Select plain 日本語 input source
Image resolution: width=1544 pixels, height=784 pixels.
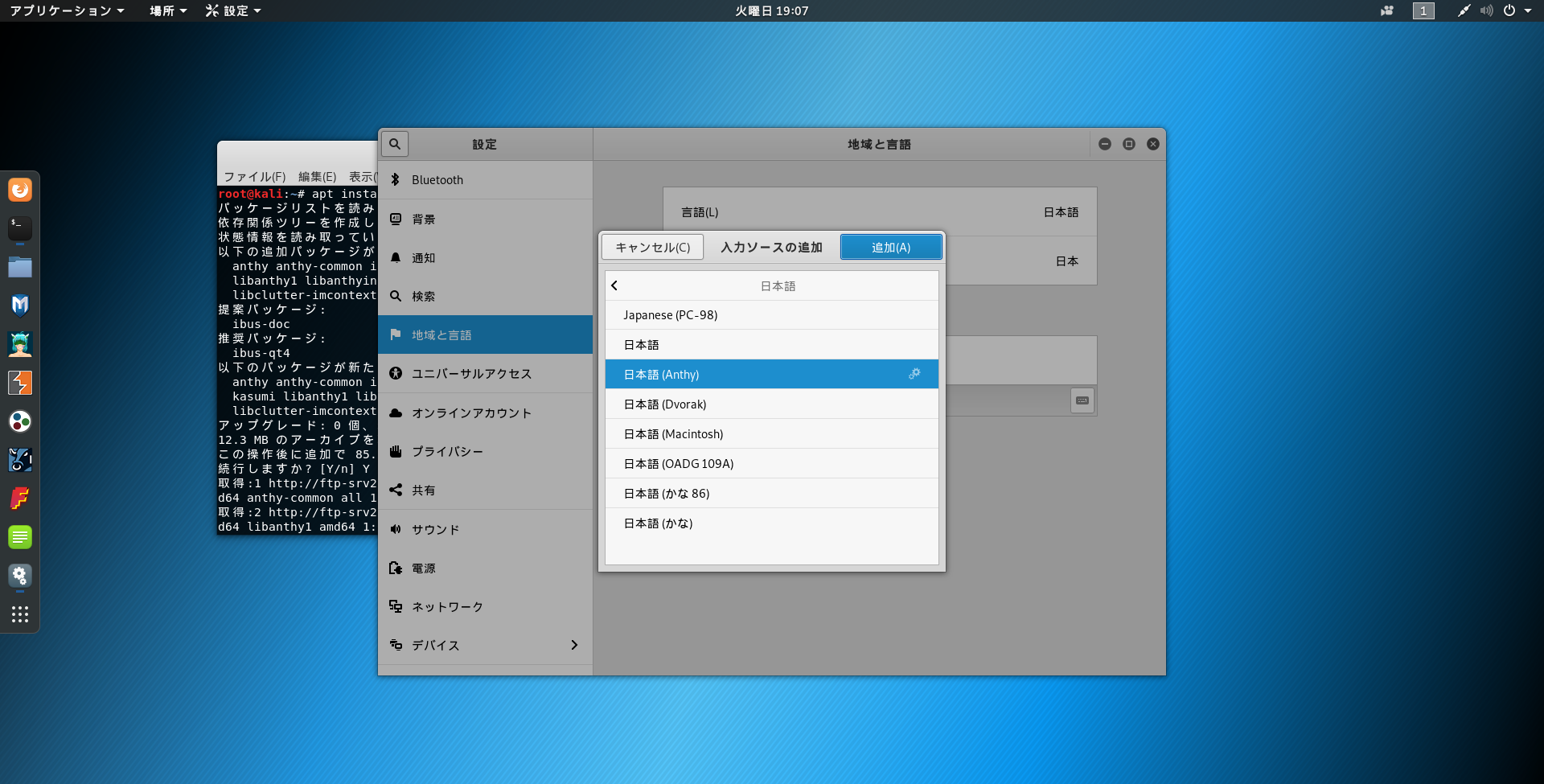772,345
